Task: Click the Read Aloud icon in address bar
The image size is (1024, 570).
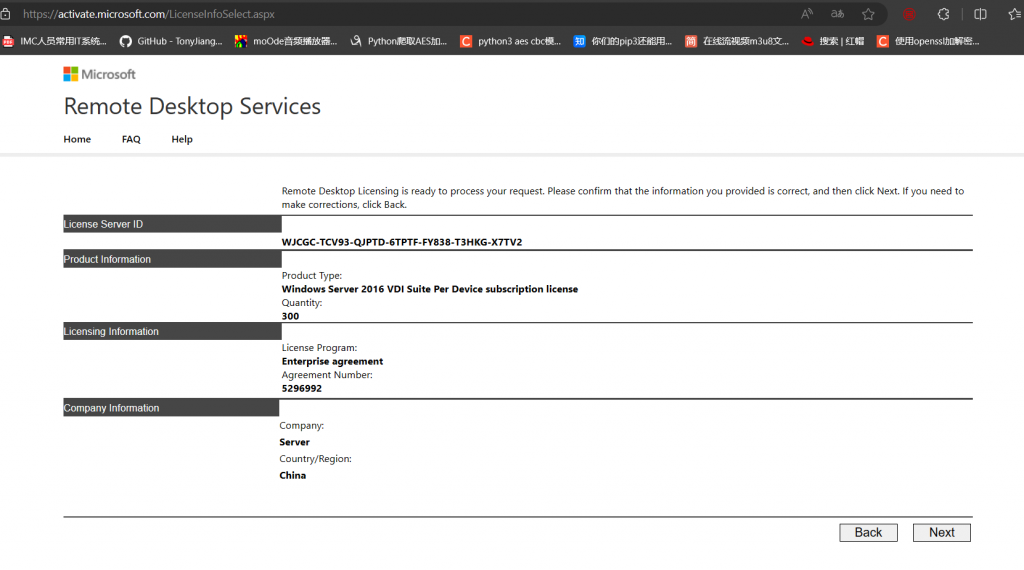Action: point(807,14)
